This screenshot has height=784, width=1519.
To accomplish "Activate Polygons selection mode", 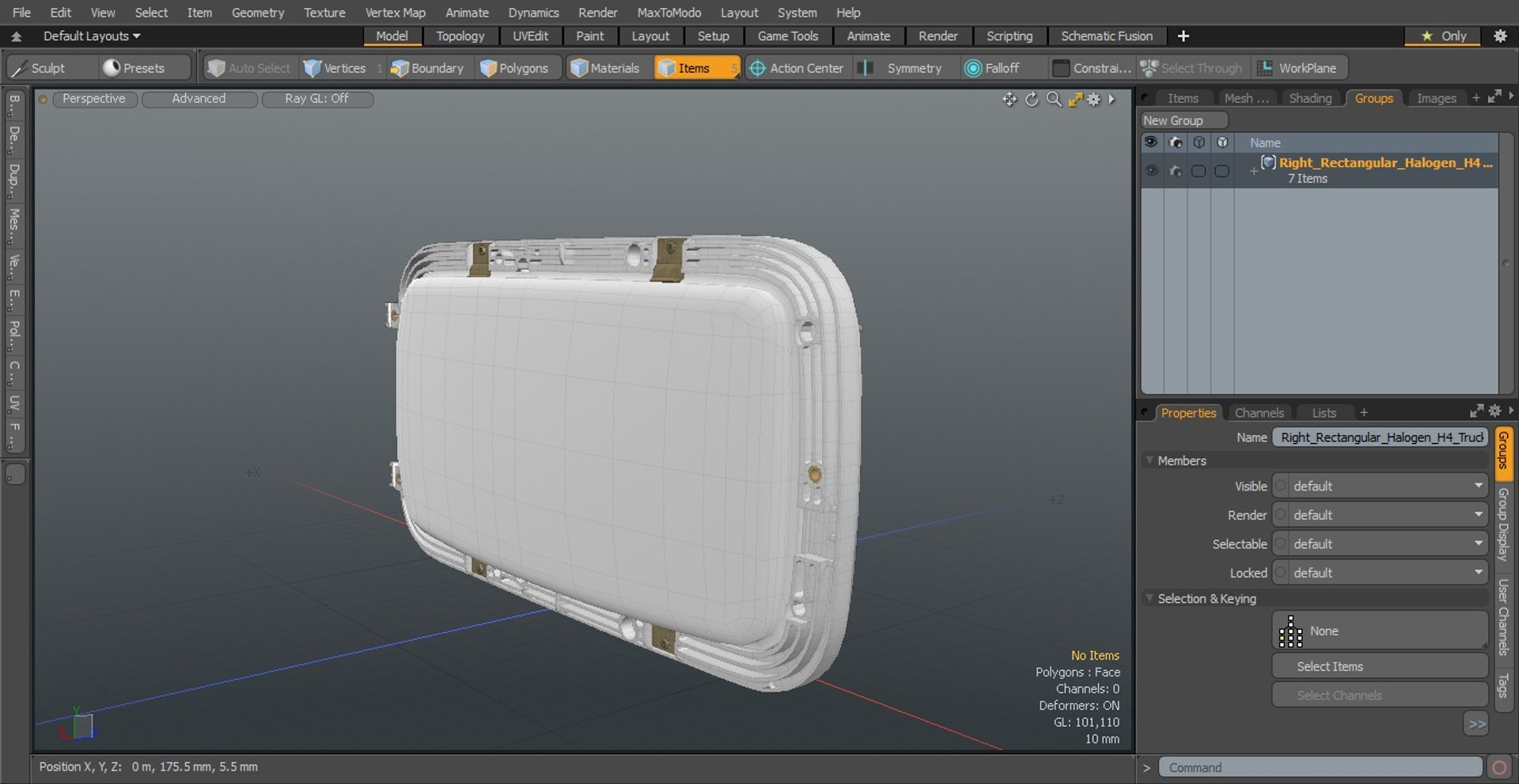I will tap(514, 68).
